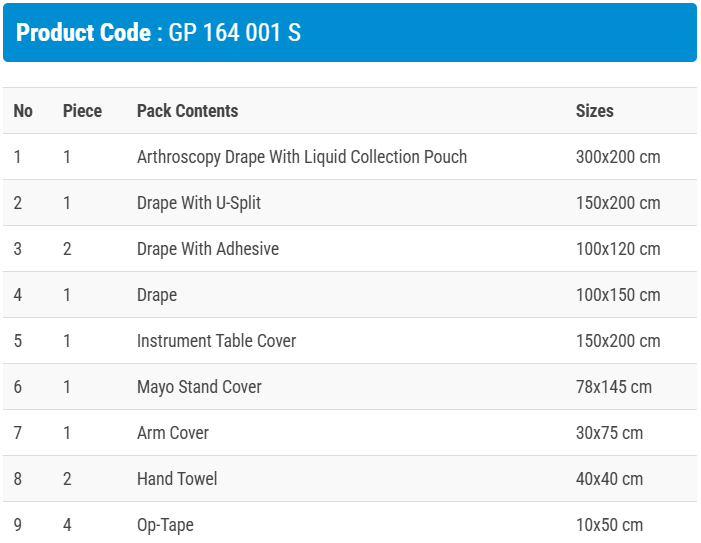The width and height of the screenshot is (701, 543).
Task: Select Arthroscopy Drape With Liquid Collection Pouch
Action: click(x=301, y=157)
